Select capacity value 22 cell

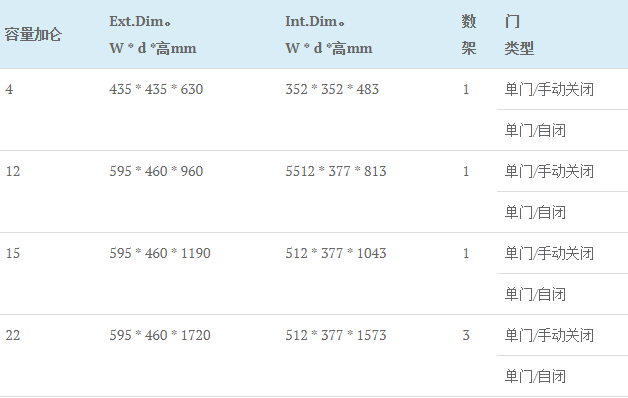pos(13,335)
